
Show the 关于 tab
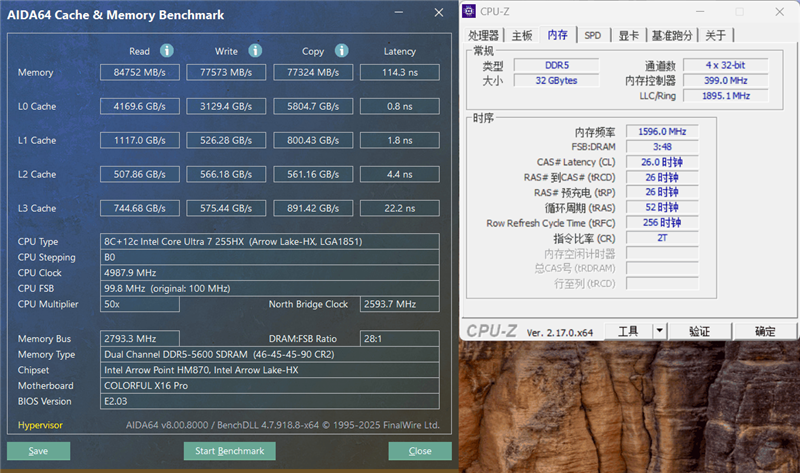715,35
